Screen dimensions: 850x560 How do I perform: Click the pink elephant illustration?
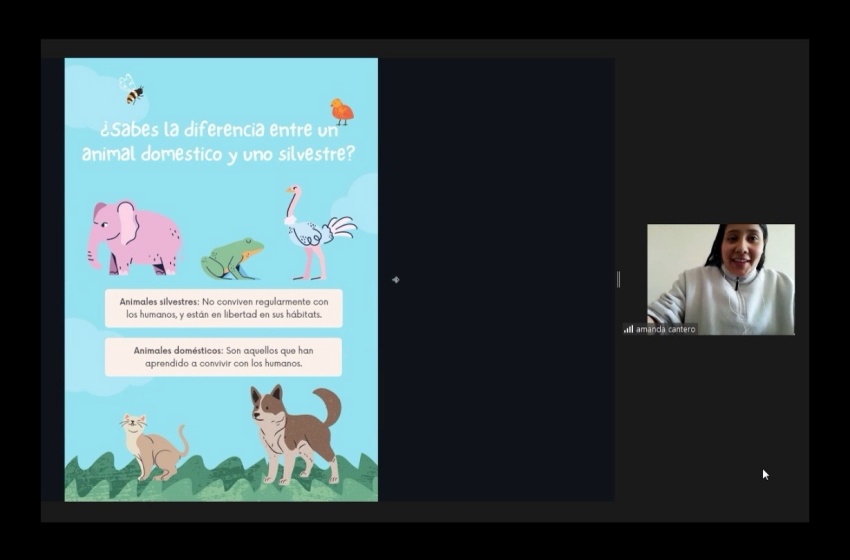[135, 237]
